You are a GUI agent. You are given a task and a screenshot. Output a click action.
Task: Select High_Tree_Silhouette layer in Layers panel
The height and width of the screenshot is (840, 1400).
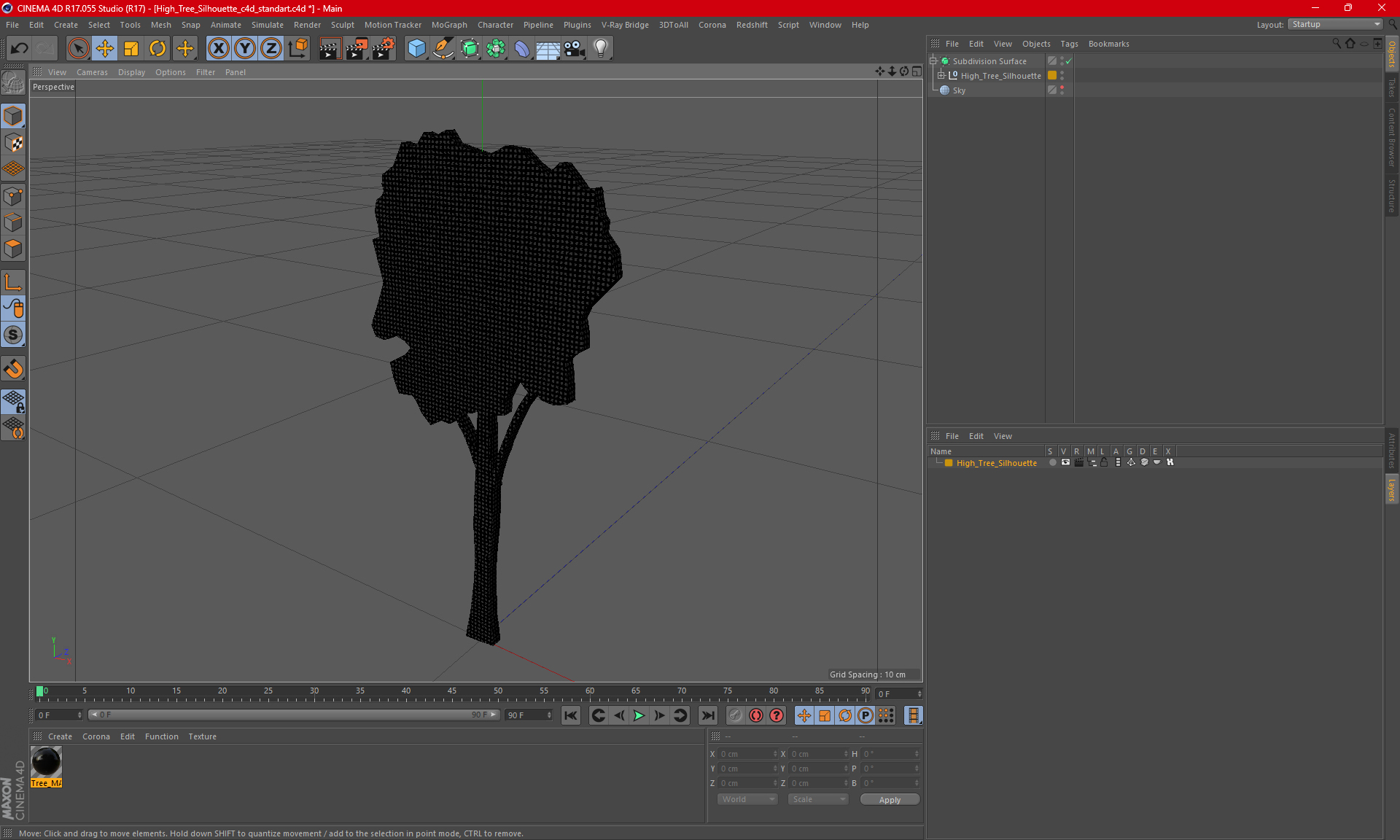[x=996, y=463]
